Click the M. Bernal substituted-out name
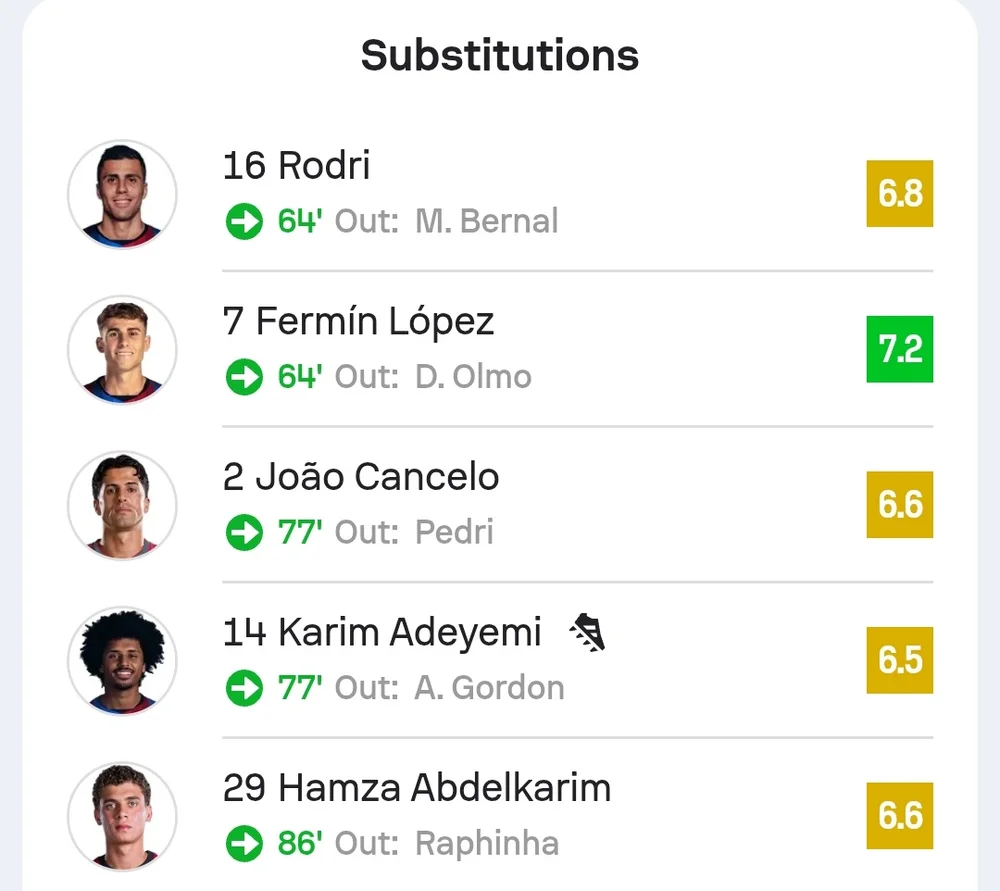The height and width of the screenshot is (891, 1000). (x=487, y=221)
